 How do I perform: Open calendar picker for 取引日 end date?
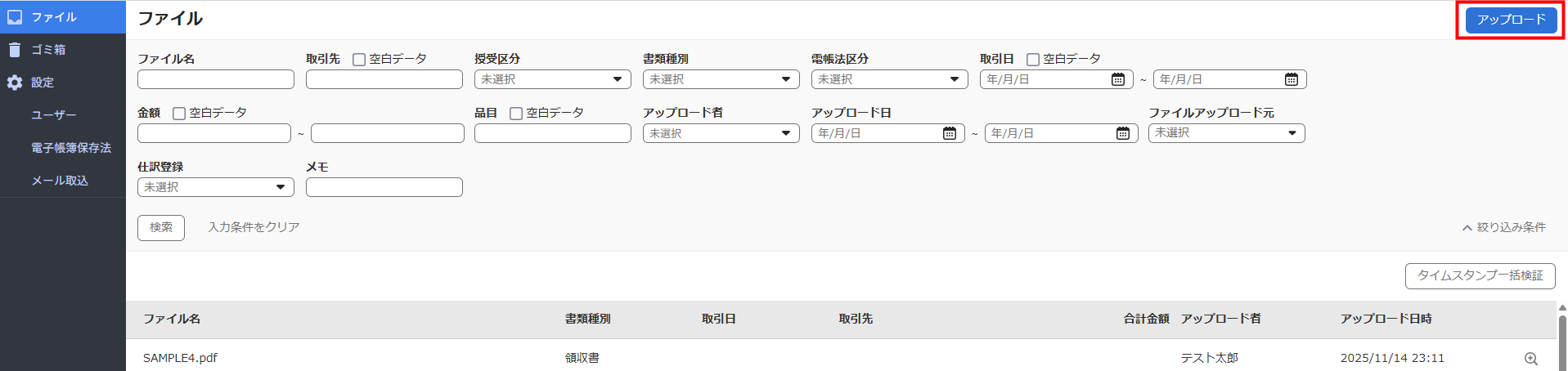pos(1291,79)
